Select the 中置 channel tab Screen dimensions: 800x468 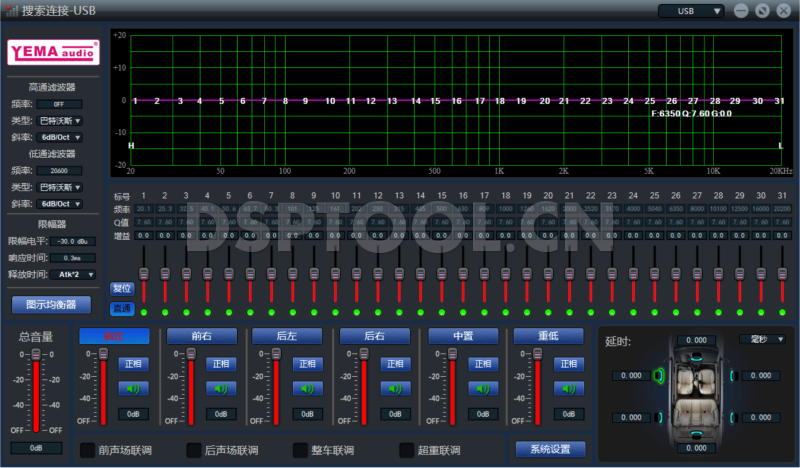[x=463, y=336]
